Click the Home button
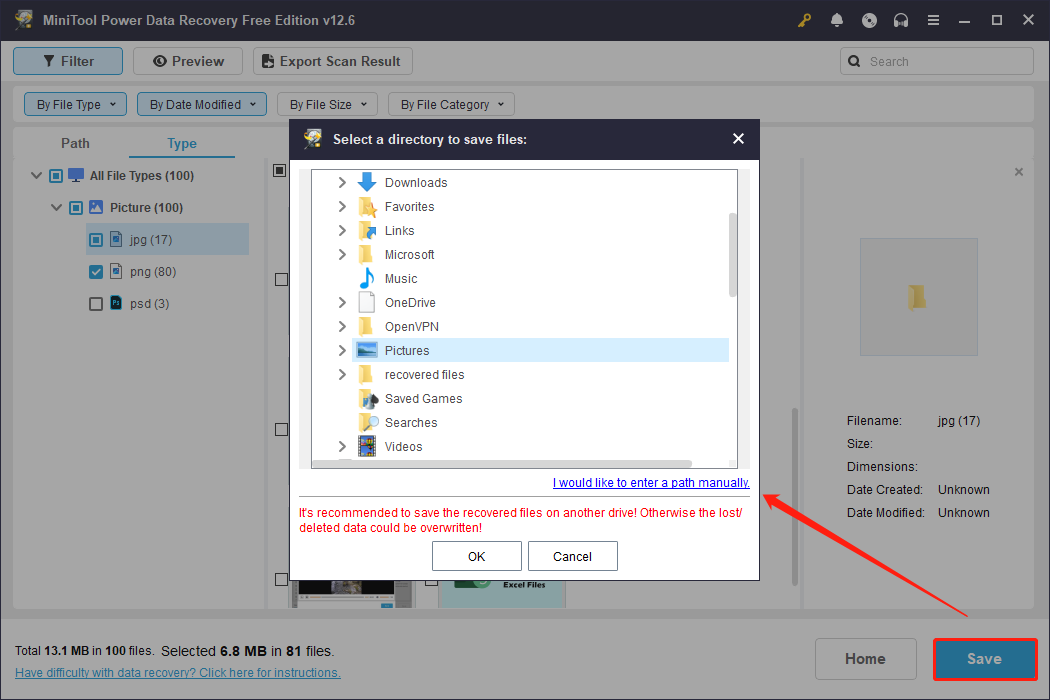The image size is (1050, 700). point(865,659)
